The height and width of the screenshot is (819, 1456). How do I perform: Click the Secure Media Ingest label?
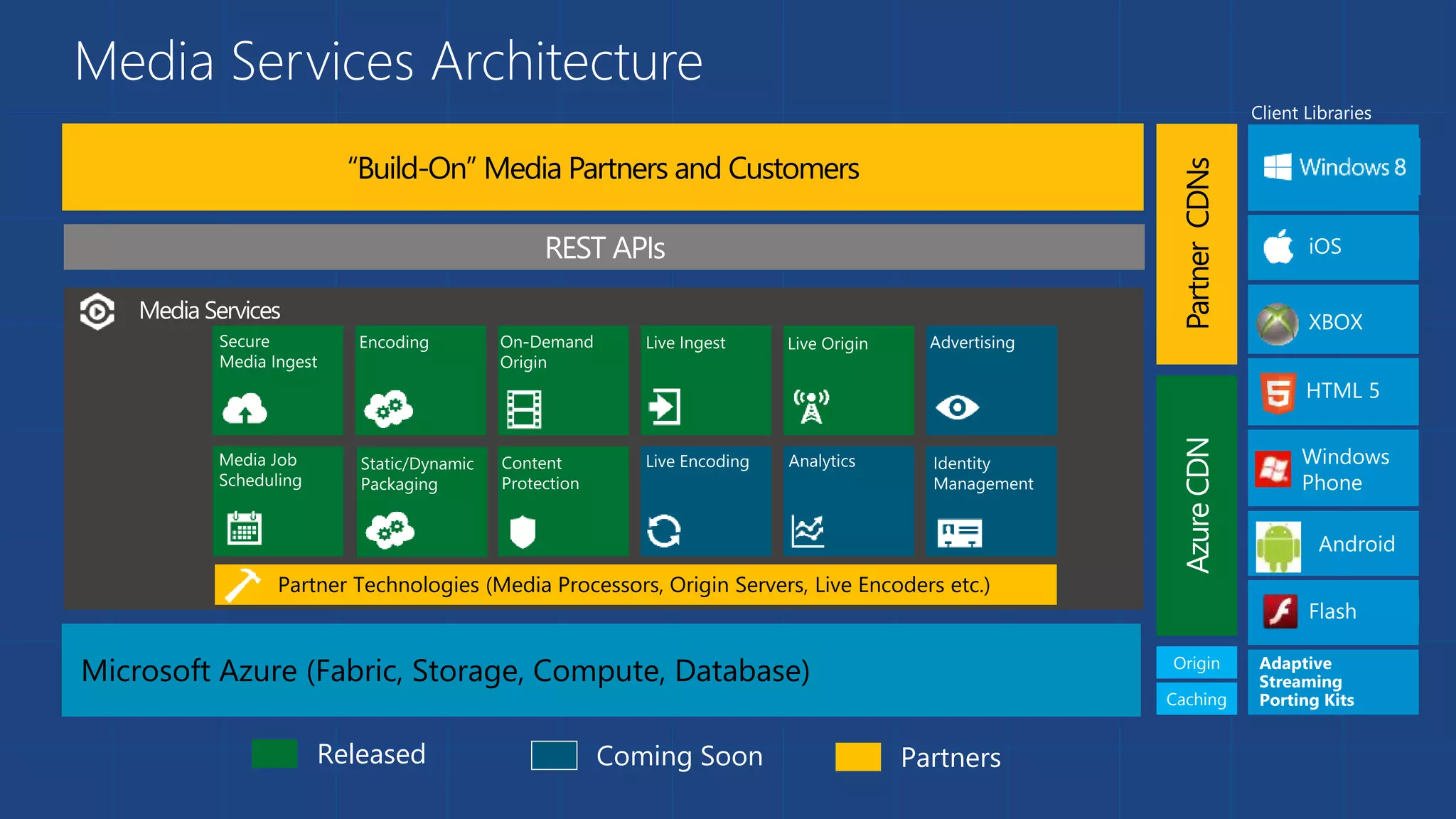(268, 352)
